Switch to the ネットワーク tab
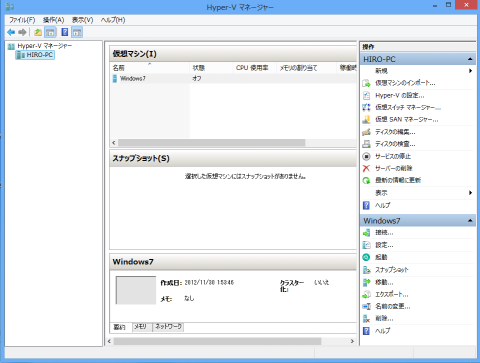Image resolution: width=480 pixels, height=363 pixels. (168, 327)
